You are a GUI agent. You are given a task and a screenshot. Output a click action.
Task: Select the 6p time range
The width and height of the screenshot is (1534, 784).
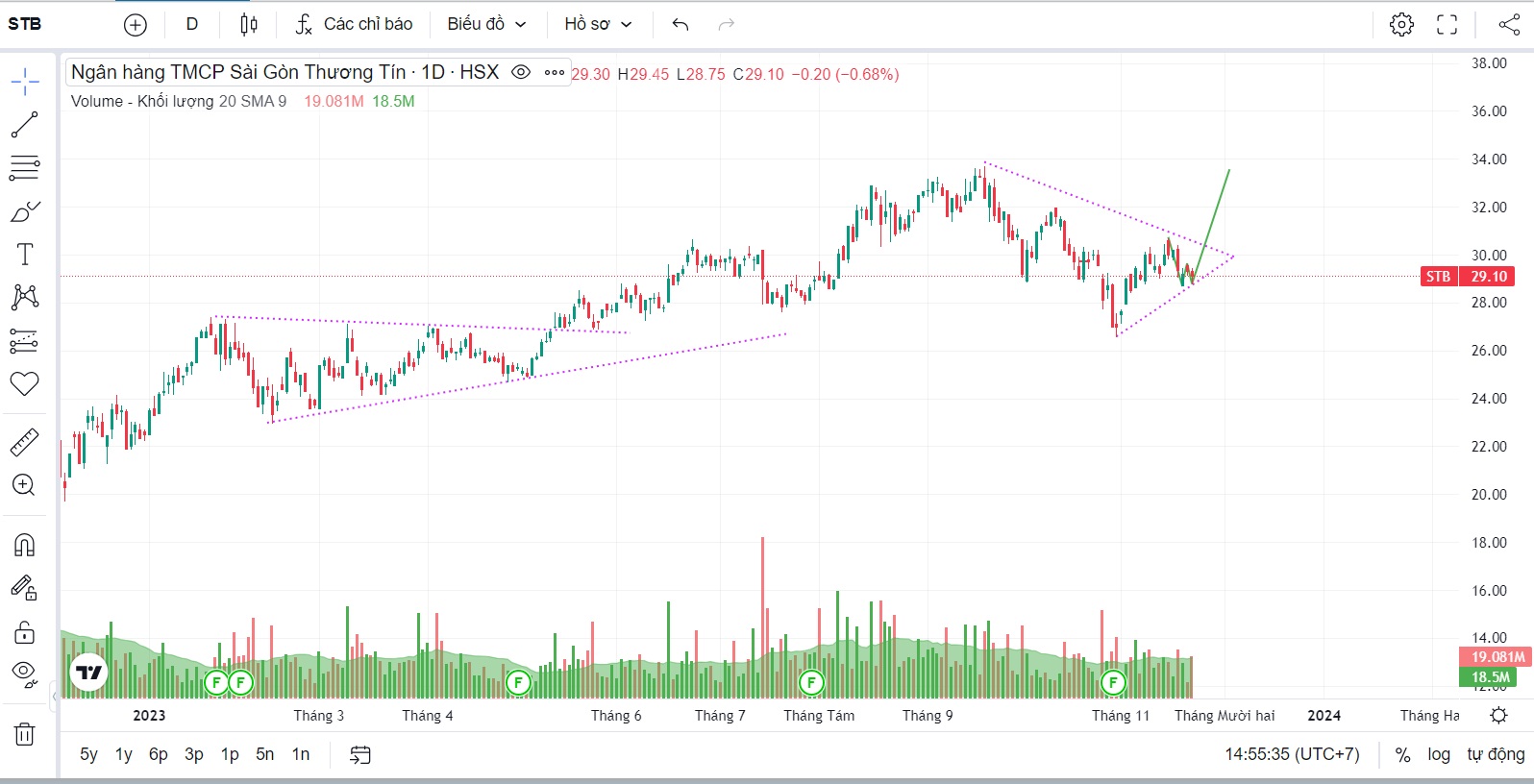[159, 754]
